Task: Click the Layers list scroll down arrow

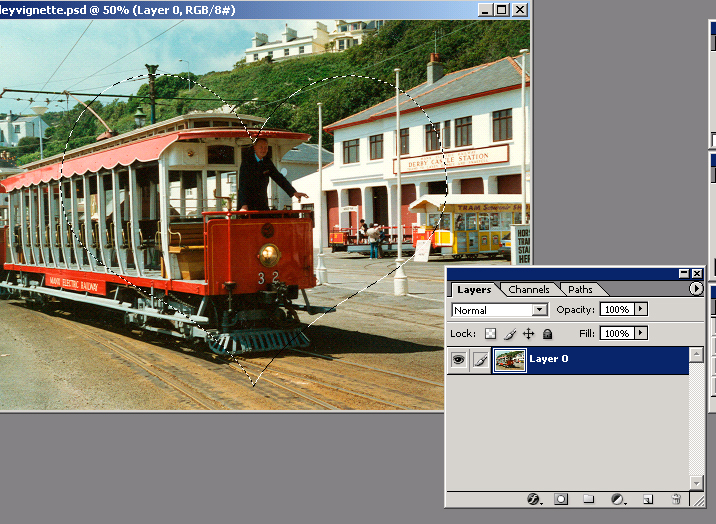Action: (x=696, y=482)
